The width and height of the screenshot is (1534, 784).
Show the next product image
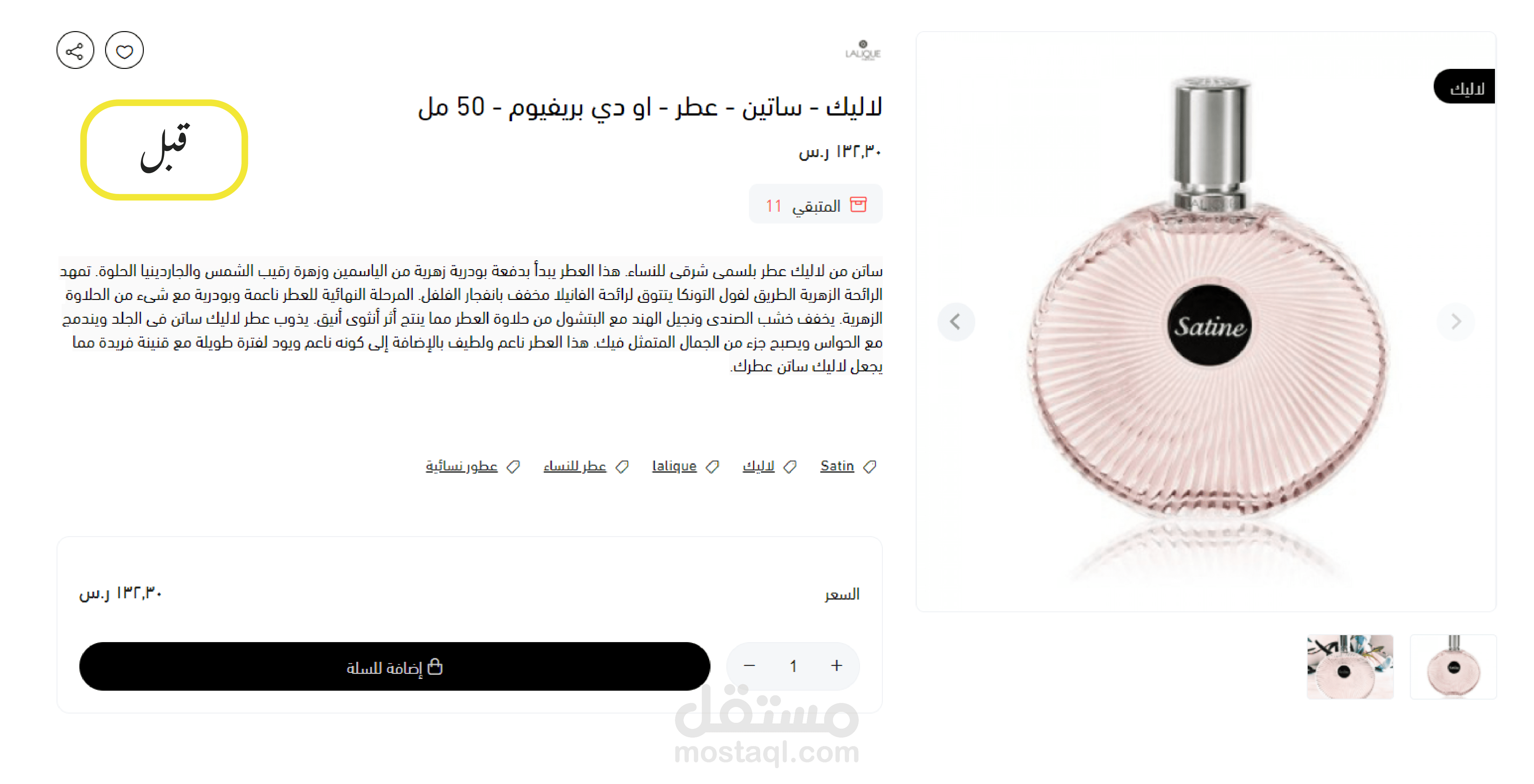tap(1456, 322)
